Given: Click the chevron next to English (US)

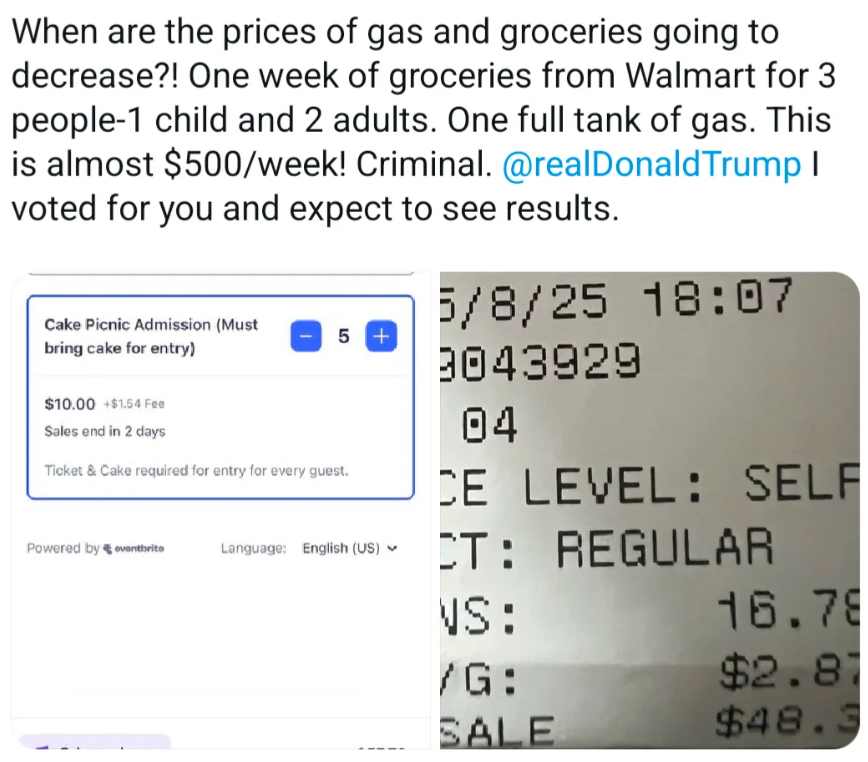Looking at the screenshot, I should [x=391, y=548].
